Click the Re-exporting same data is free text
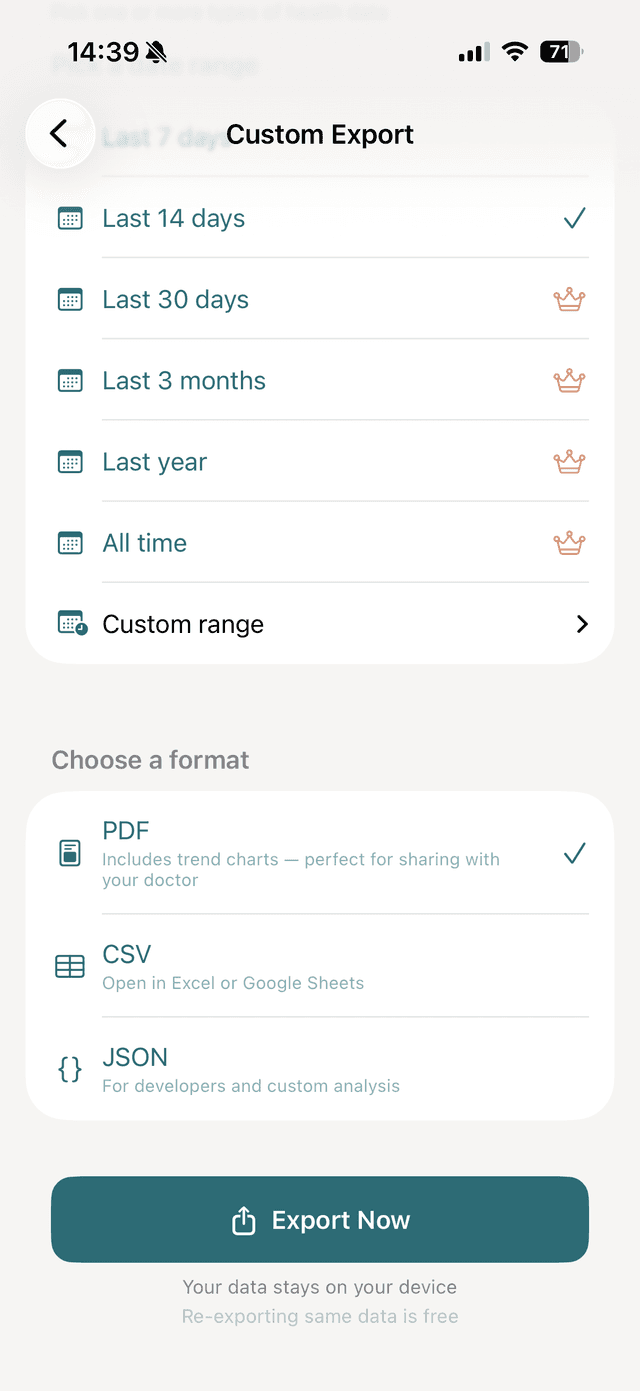This screenshot has width=640, height=1391. click(x=320, y=1316)
